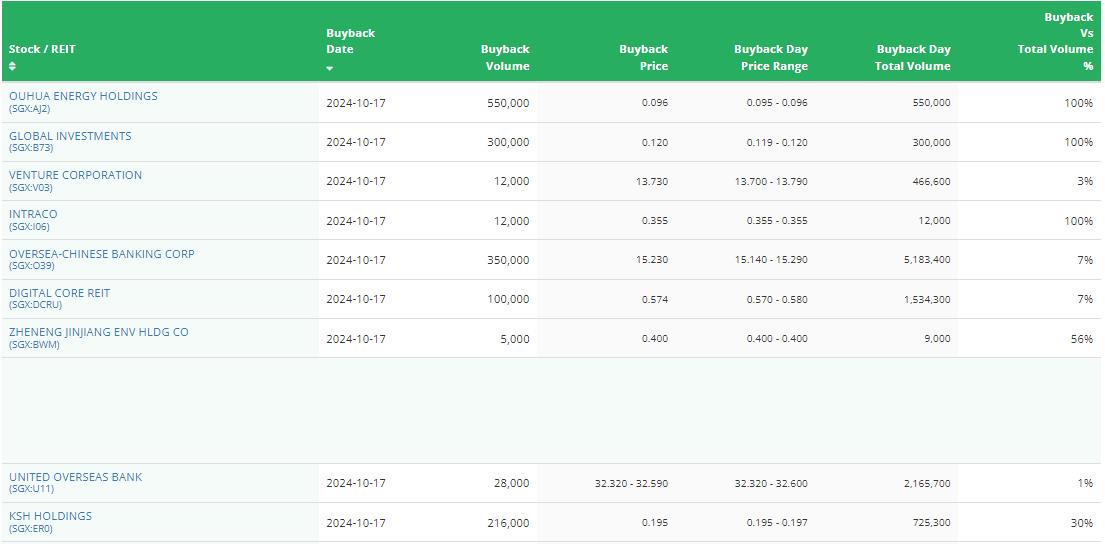
Task: Click Buyback Day Price Range header
Action: pos(771,58)
